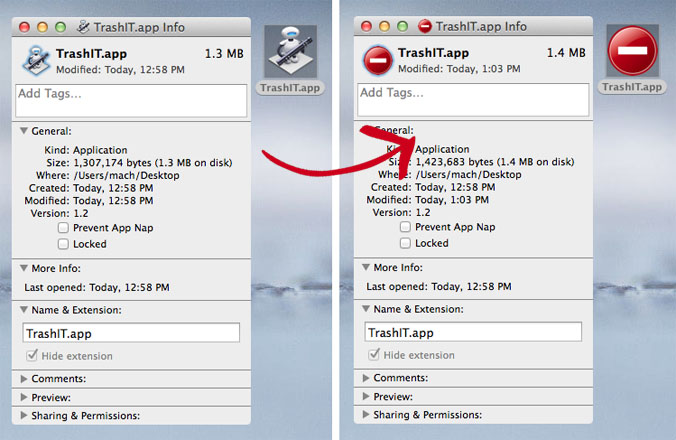676x440 pixels.
Task: Collapse More Info section in the right window
Action: pyautogui.click(x=366, y=268)
